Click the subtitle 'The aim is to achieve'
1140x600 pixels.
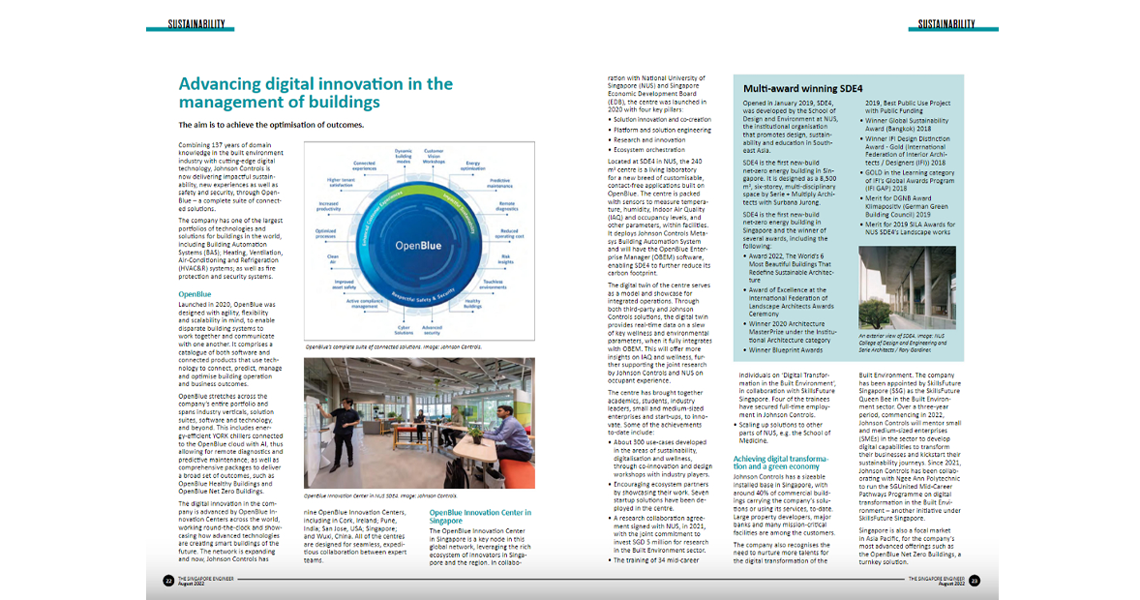(x=271, y=125)
